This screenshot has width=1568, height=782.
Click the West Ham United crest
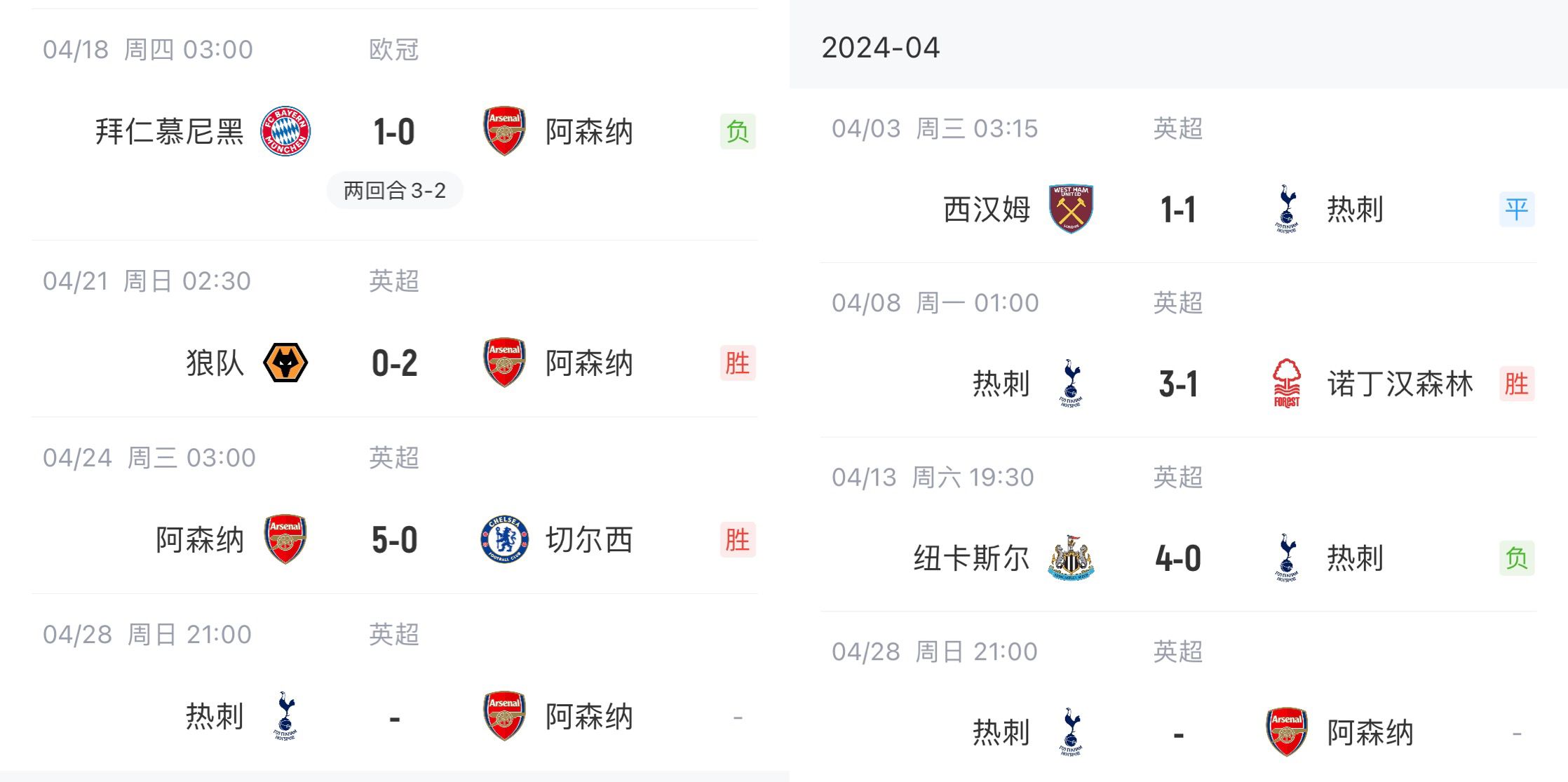(x=1071, y=209)
